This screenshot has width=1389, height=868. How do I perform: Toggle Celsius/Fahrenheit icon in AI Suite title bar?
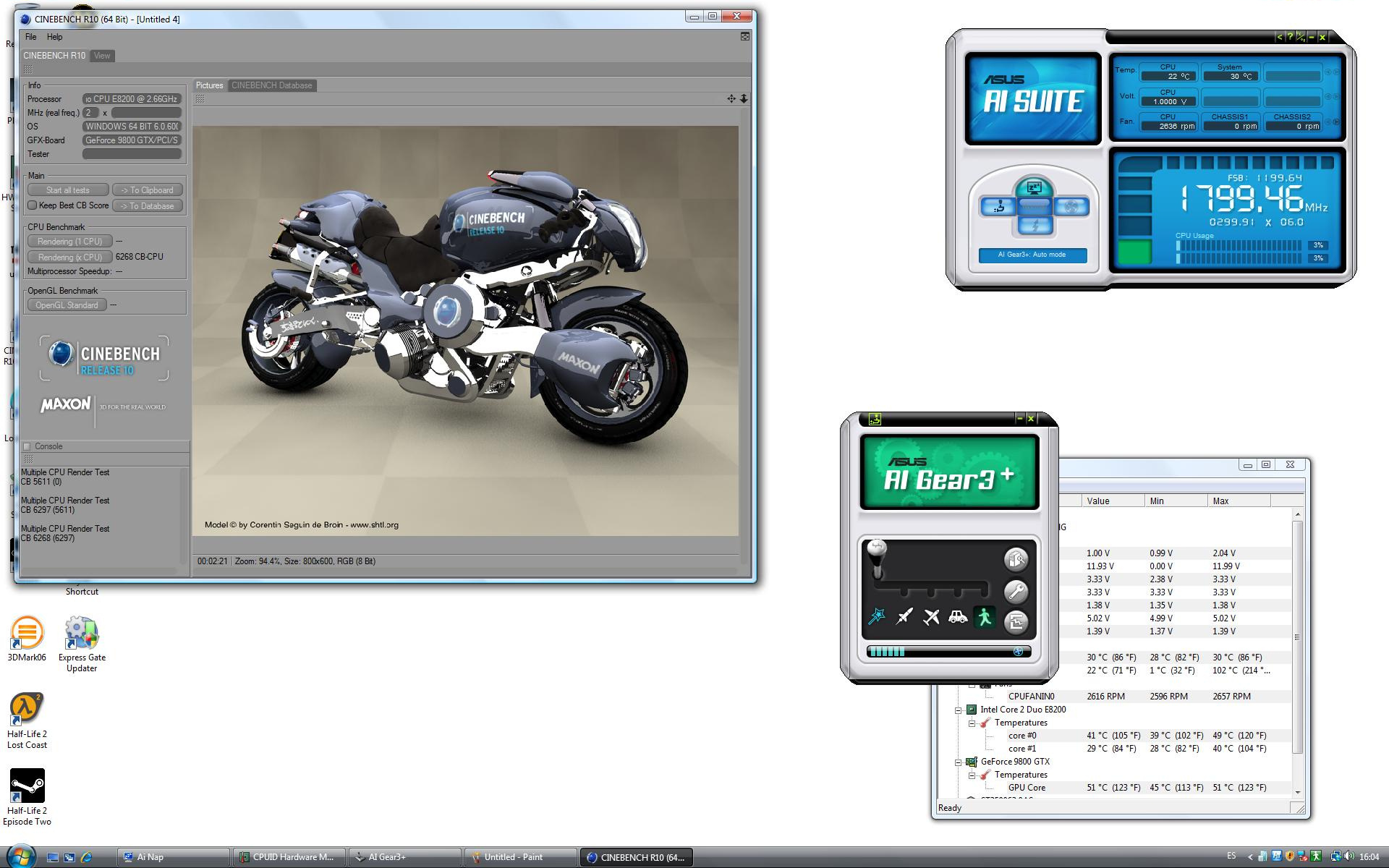1301,37
